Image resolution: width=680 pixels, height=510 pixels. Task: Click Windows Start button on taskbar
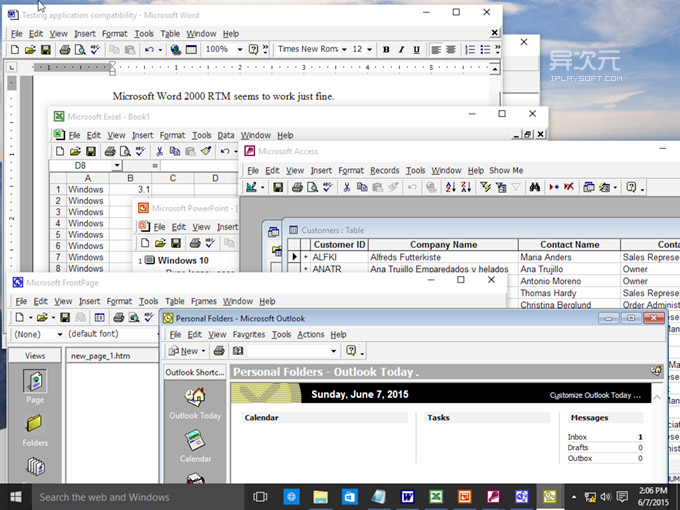coord(16,497)
